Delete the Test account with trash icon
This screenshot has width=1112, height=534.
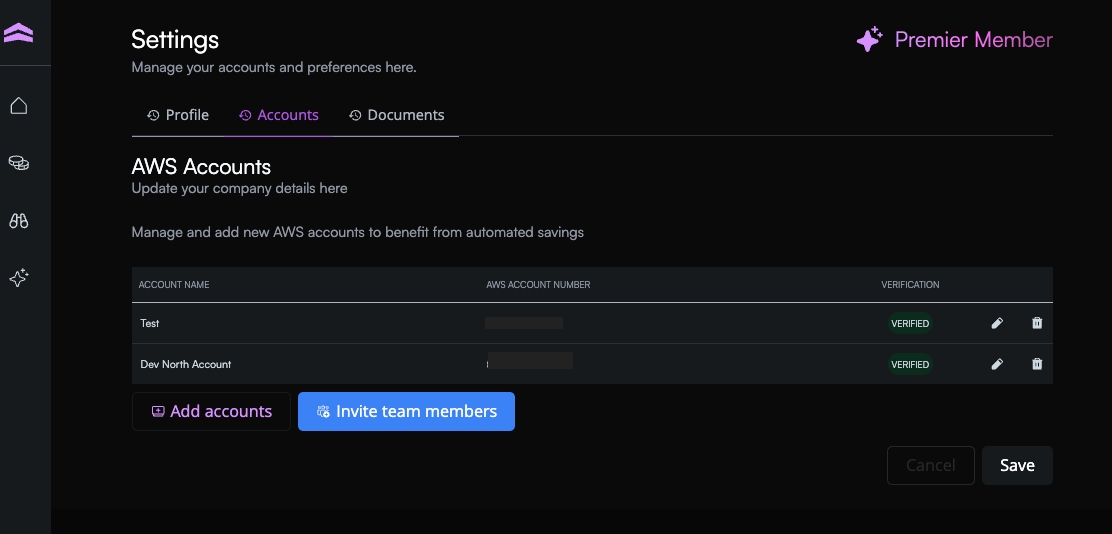pos(1037,323)
